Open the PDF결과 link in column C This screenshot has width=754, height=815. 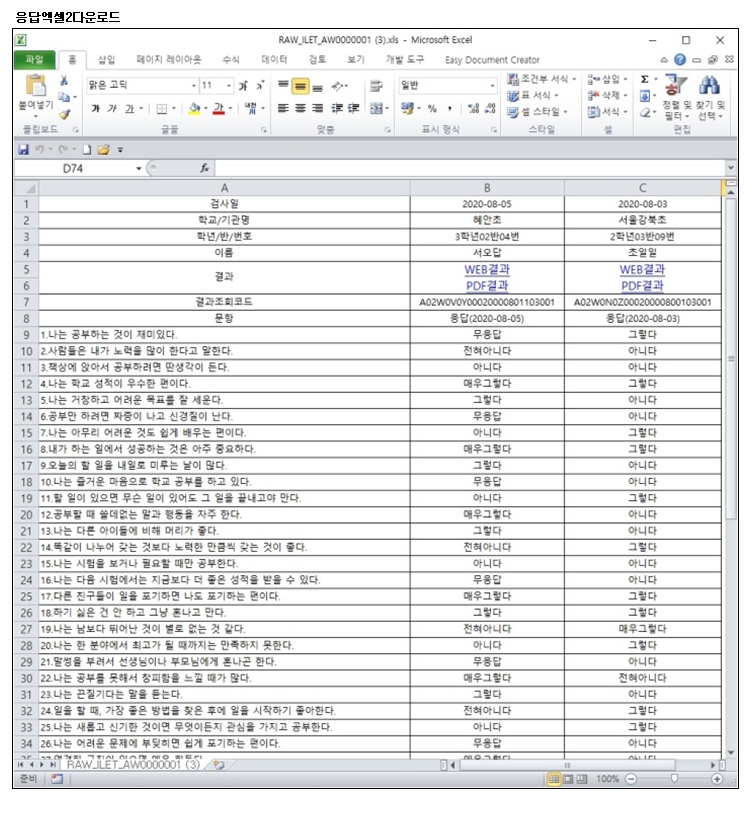pos(641,285)
